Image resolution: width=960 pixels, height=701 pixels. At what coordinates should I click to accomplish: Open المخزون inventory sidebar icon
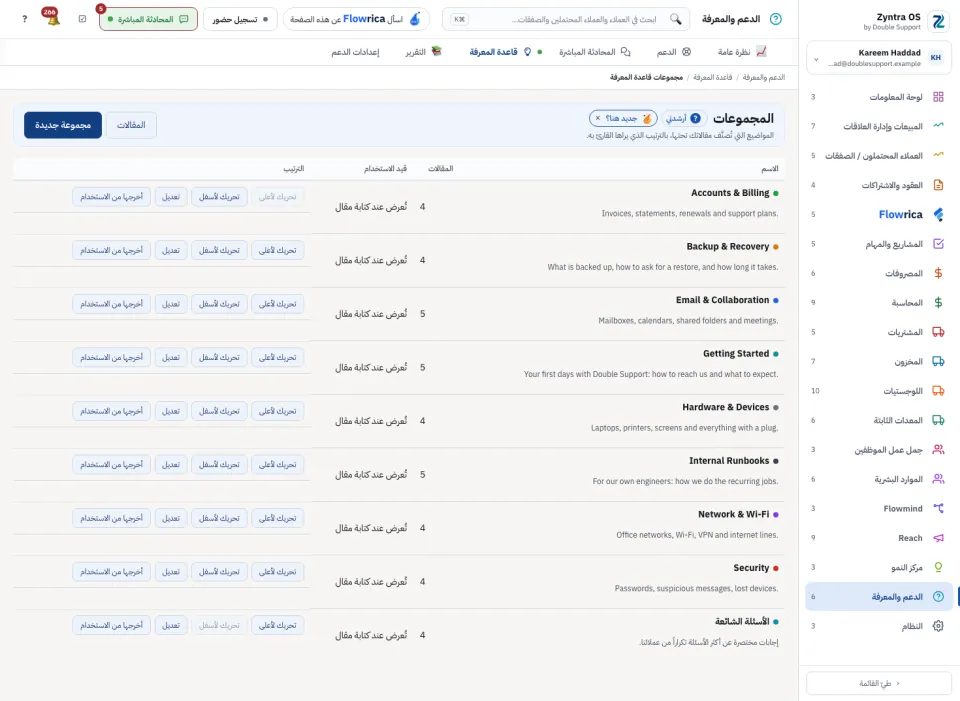(x=938, y=361)
